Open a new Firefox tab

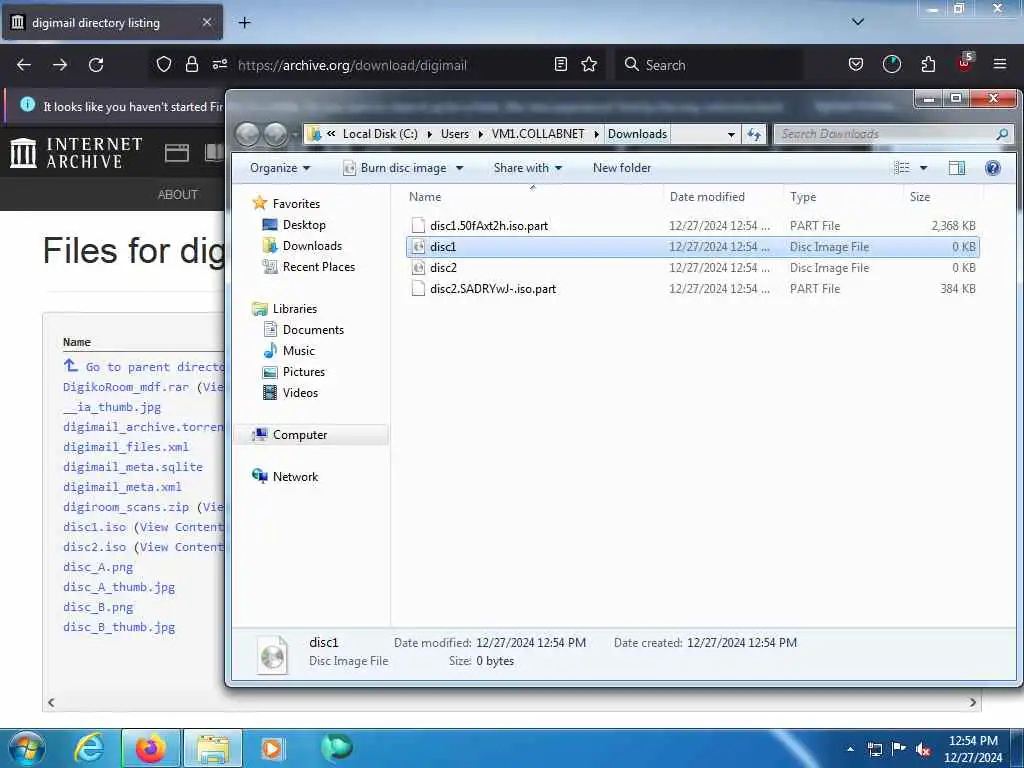[244, 23]
